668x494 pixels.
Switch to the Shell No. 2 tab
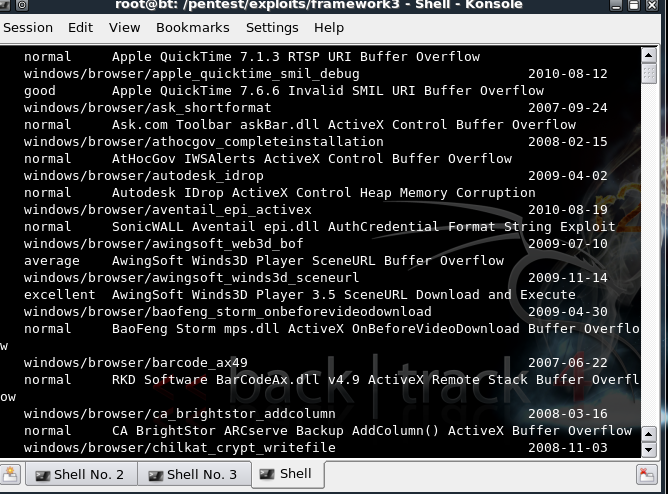click(81, 474)
